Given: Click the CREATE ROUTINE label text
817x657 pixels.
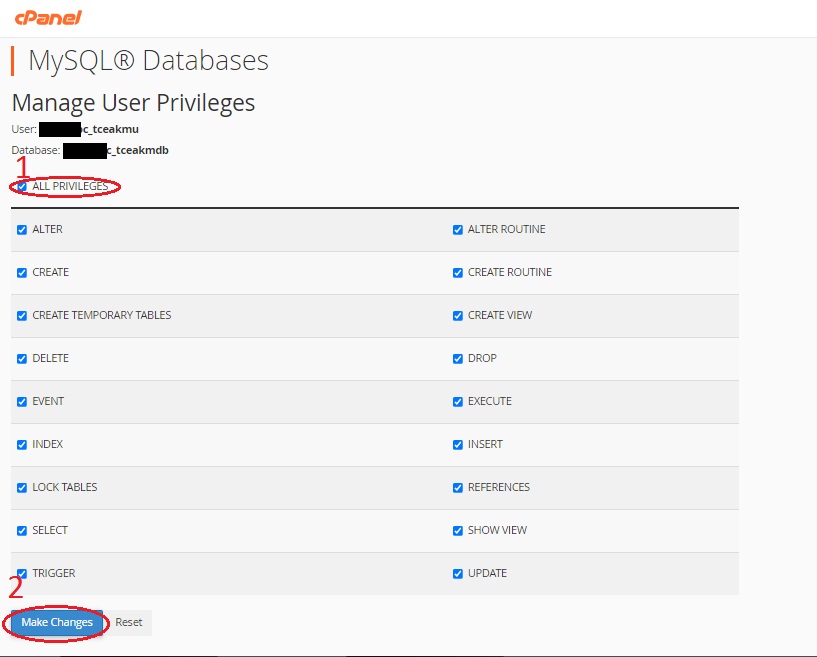Looking at the screenshot, I should click(x=510, y=272).
